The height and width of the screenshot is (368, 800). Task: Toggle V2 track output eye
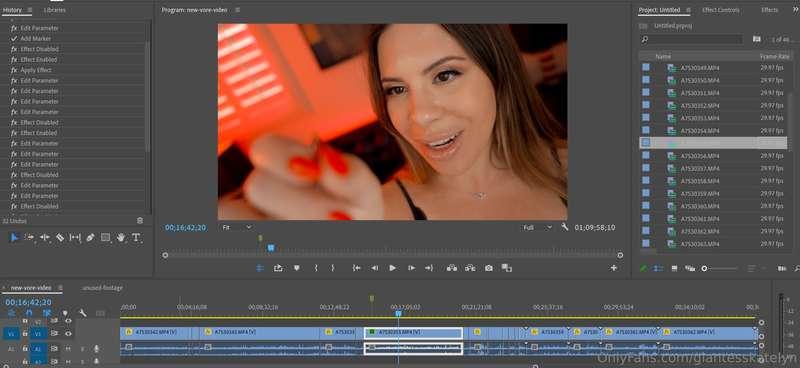pos(68,321)
